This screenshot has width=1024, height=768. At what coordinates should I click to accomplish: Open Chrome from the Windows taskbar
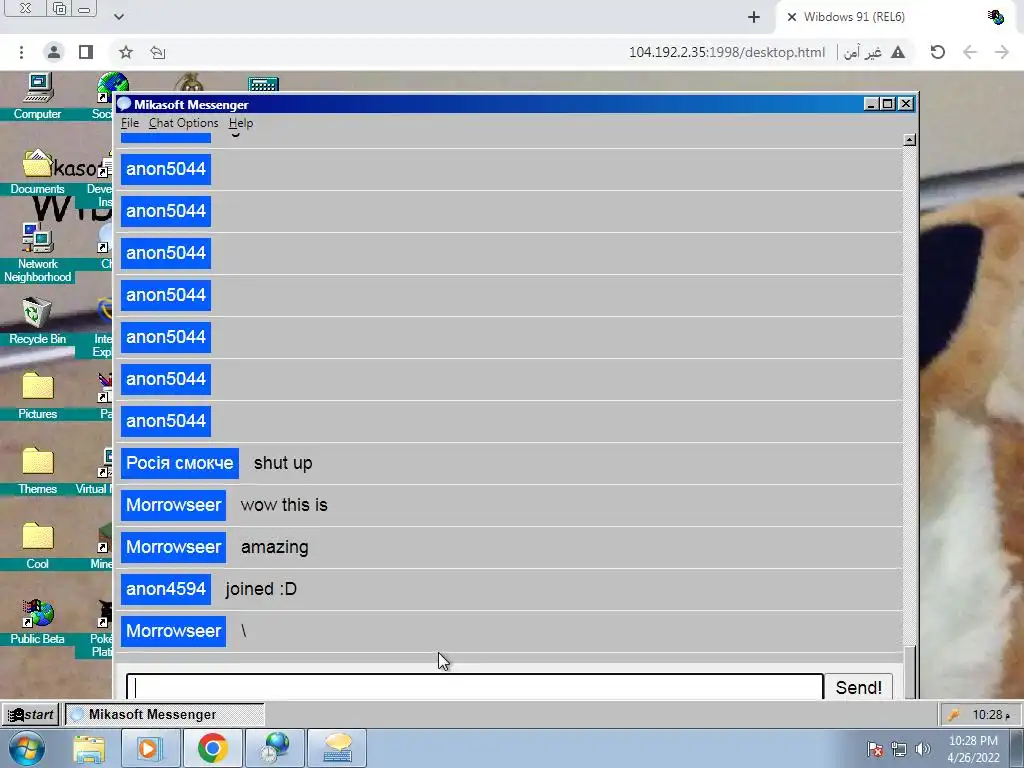[x=213, y=748]
